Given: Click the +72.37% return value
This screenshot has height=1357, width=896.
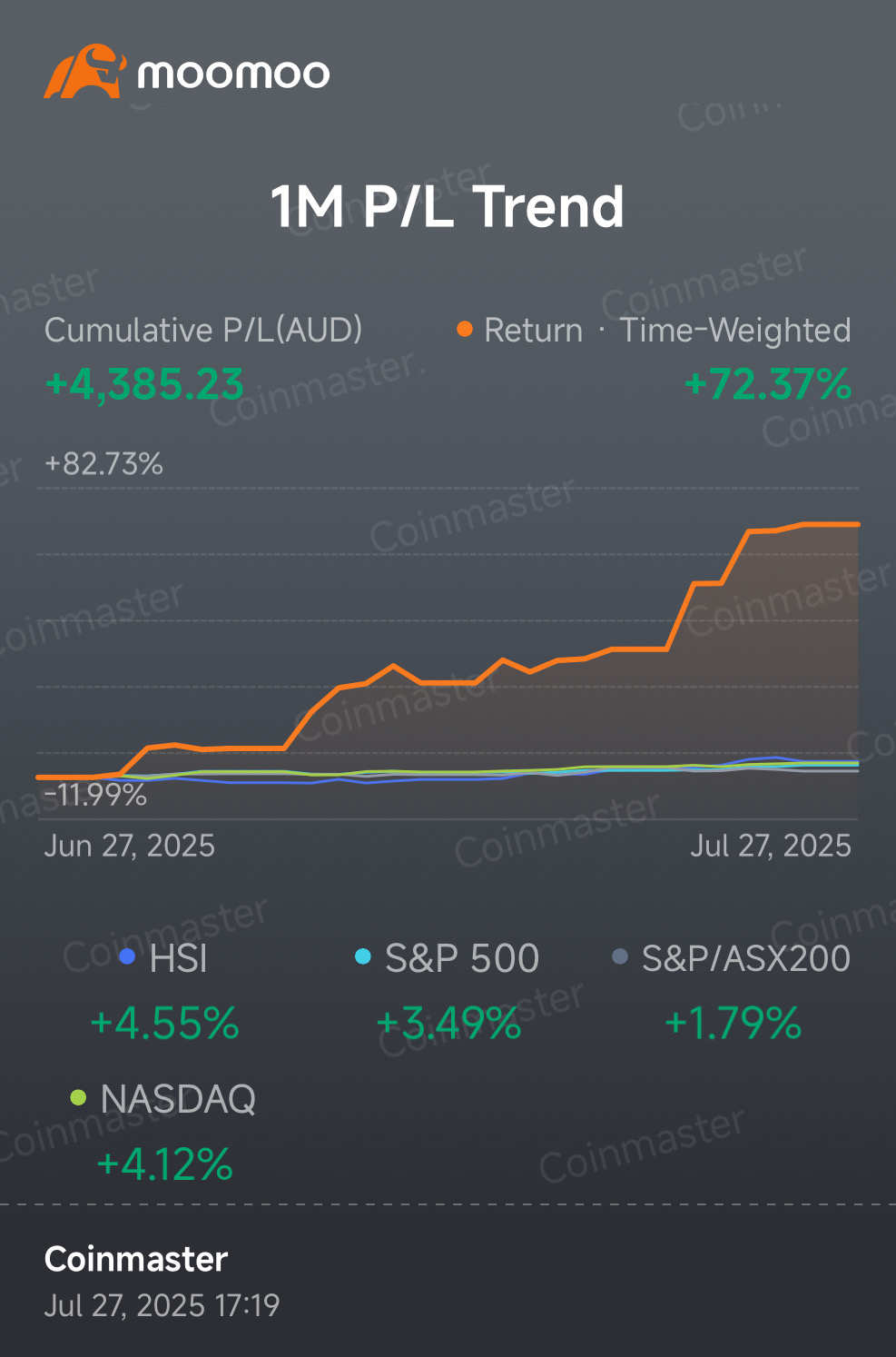Looking at the screenshot, I should pyautogui.click(x=768, y=383).
